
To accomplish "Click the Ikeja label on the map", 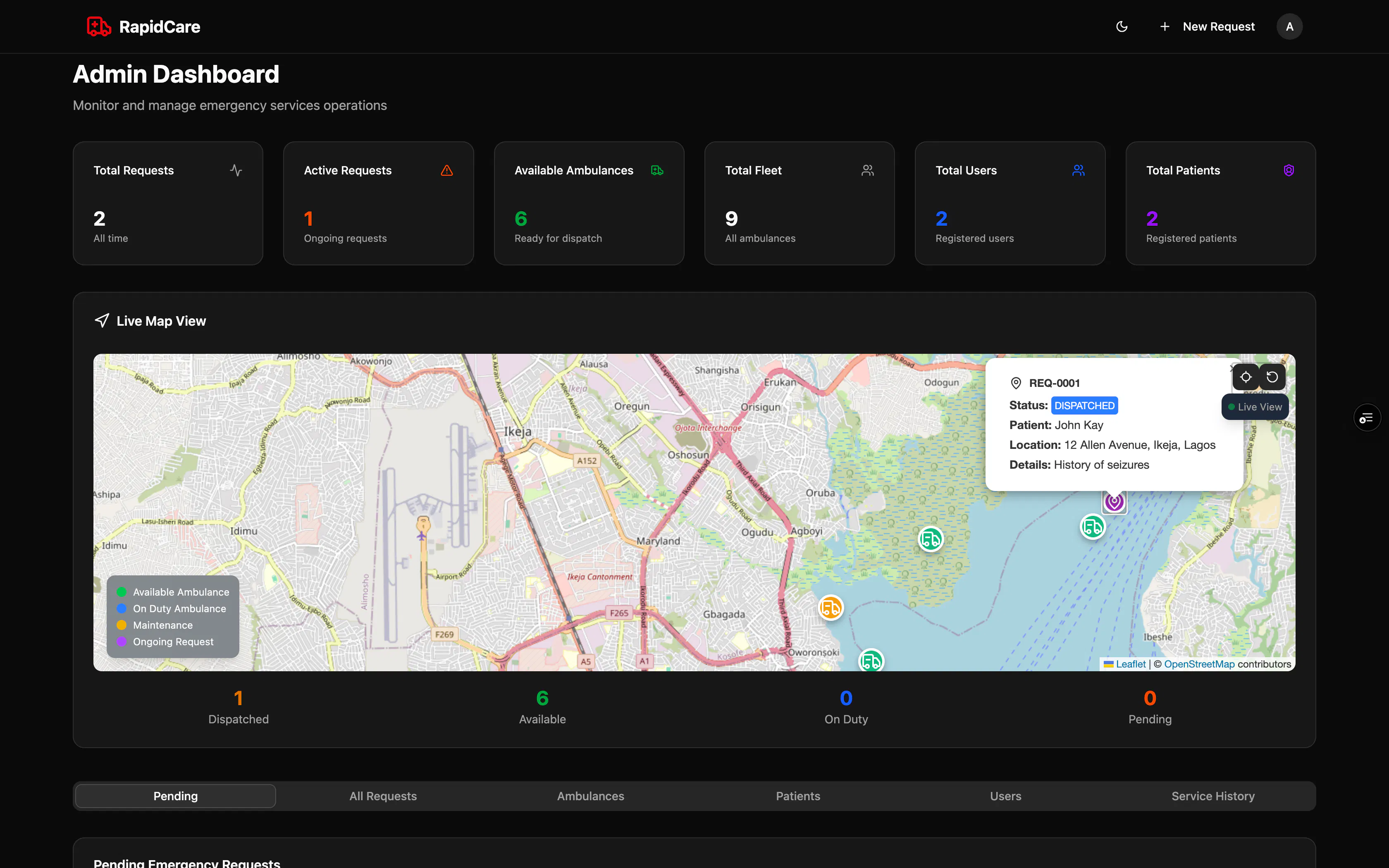I will 517,431.
